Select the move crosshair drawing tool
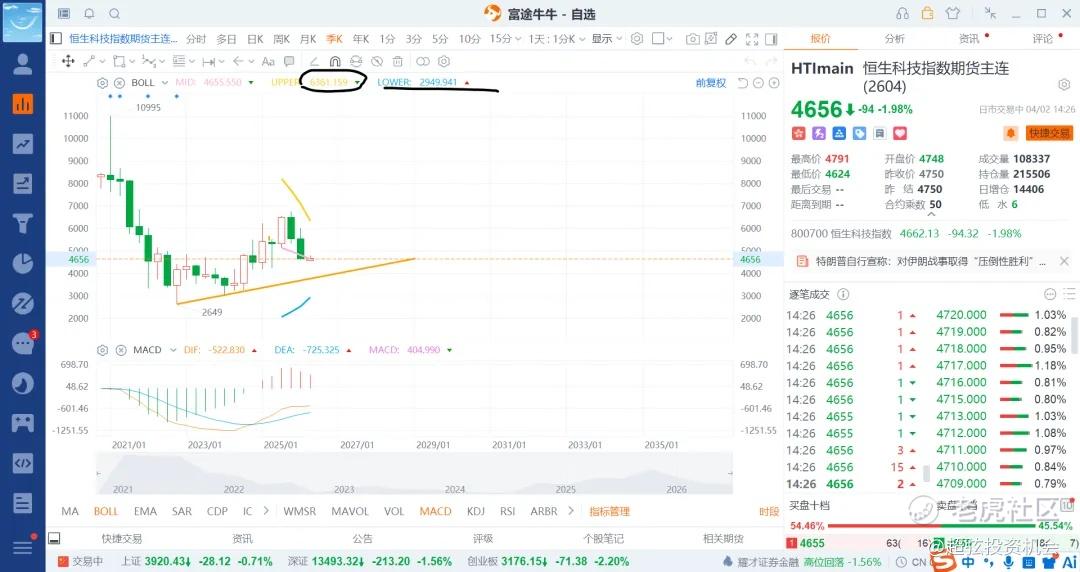This screenshot has height=572, width=1080. (x=68, y=61)
